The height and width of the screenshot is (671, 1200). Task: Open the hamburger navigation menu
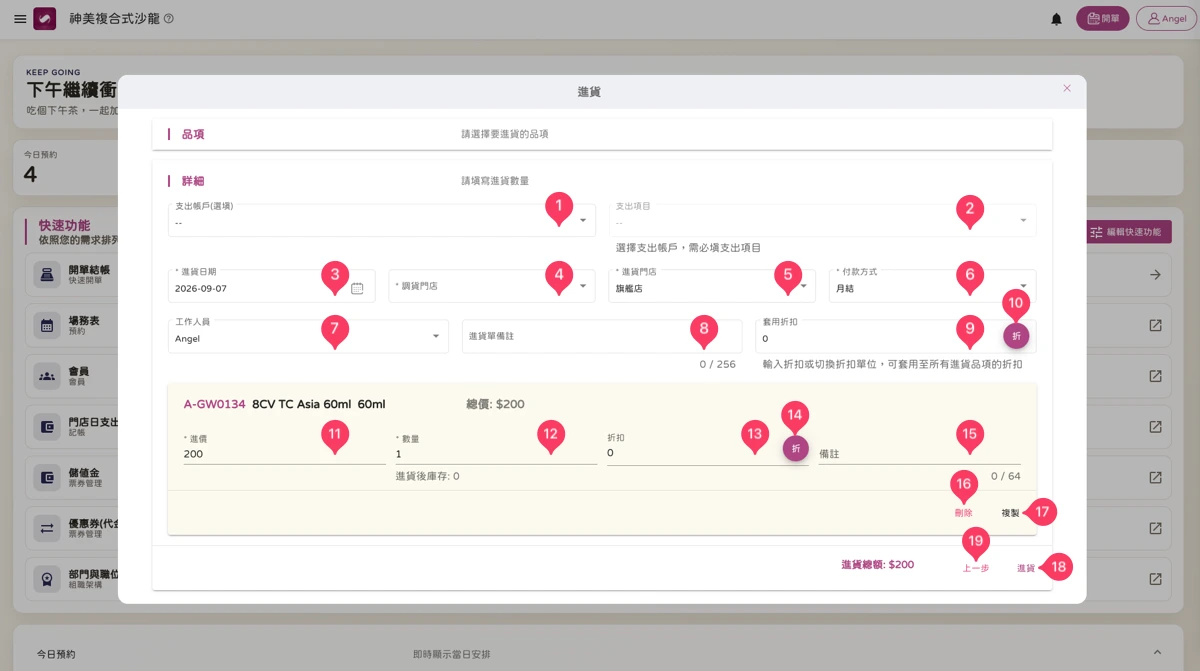20,19
